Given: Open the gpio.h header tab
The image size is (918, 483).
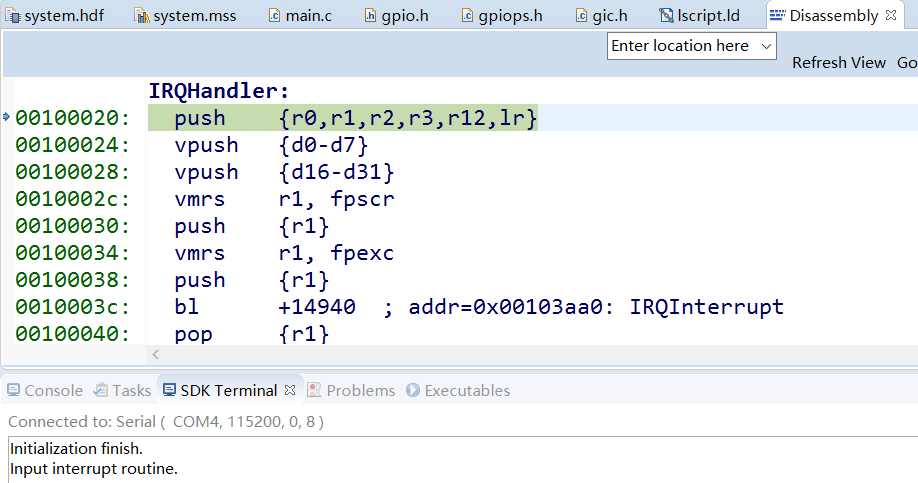Looking at the screenshot, I should tap(396, 16).
